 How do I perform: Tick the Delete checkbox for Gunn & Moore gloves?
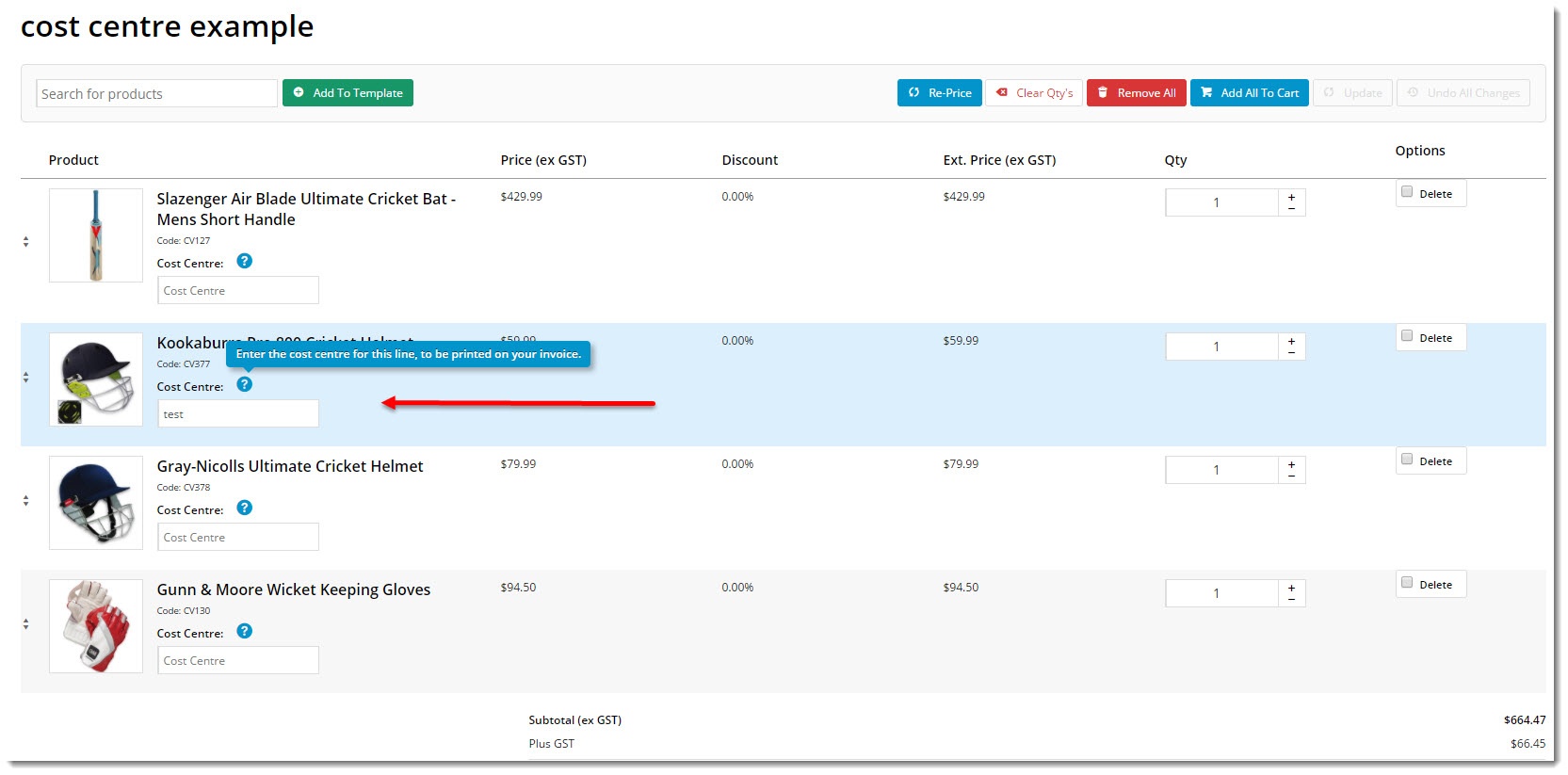pyautogui.click(x=1407, y=583)
